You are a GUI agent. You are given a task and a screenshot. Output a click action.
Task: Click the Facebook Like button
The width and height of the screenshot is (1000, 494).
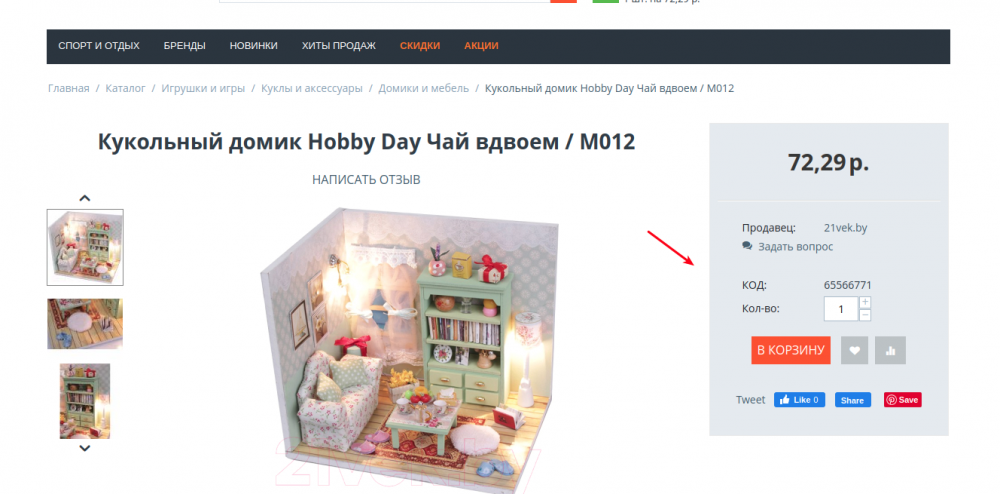pos(799,400)
